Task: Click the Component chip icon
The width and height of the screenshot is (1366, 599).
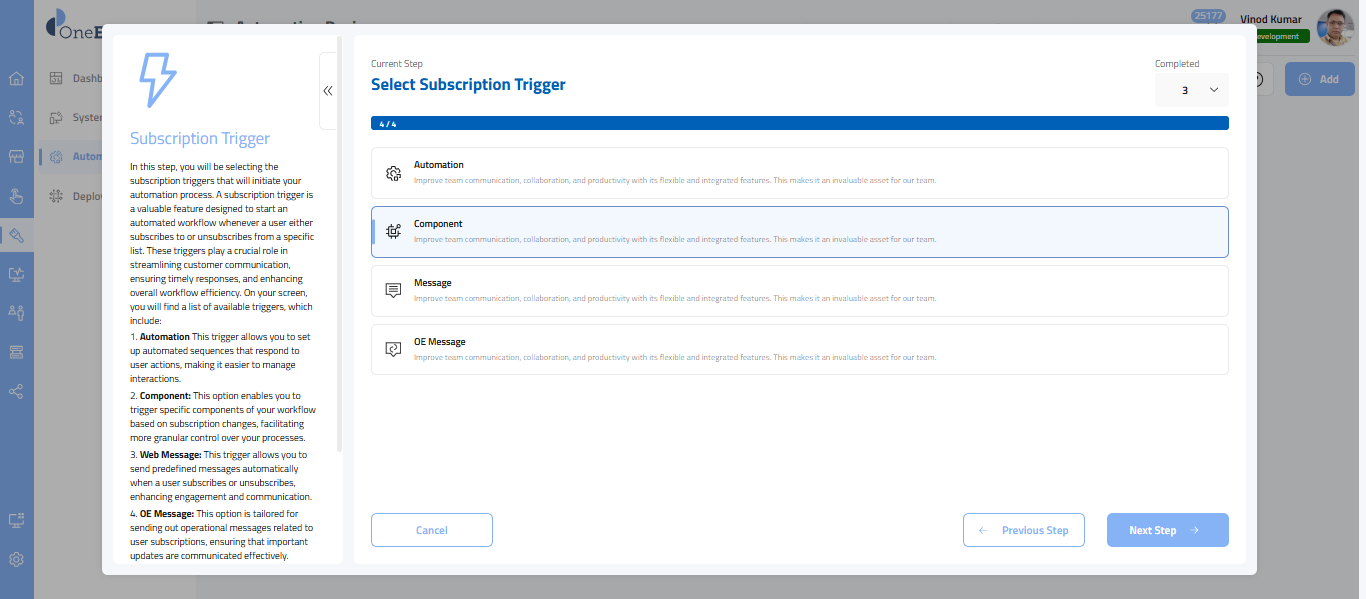Action: tap(393, 232)
